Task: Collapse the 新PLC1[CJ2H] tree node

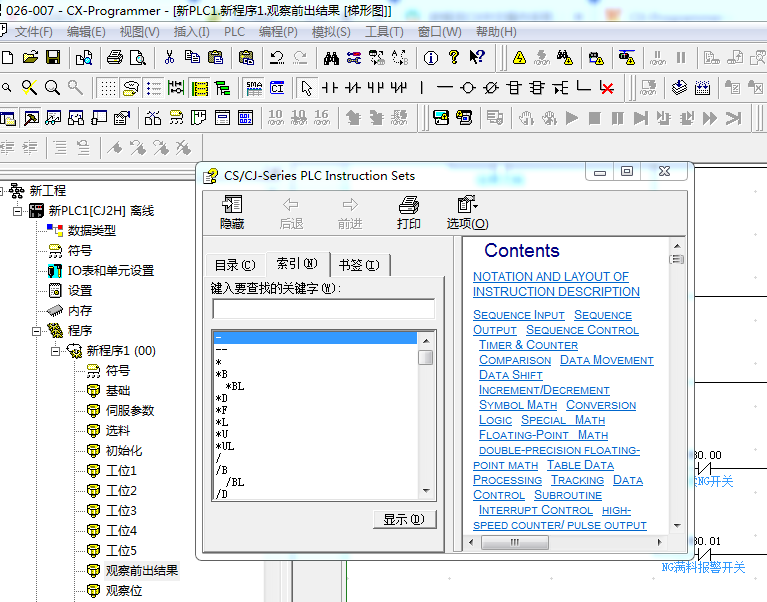Action: [17, 211]
